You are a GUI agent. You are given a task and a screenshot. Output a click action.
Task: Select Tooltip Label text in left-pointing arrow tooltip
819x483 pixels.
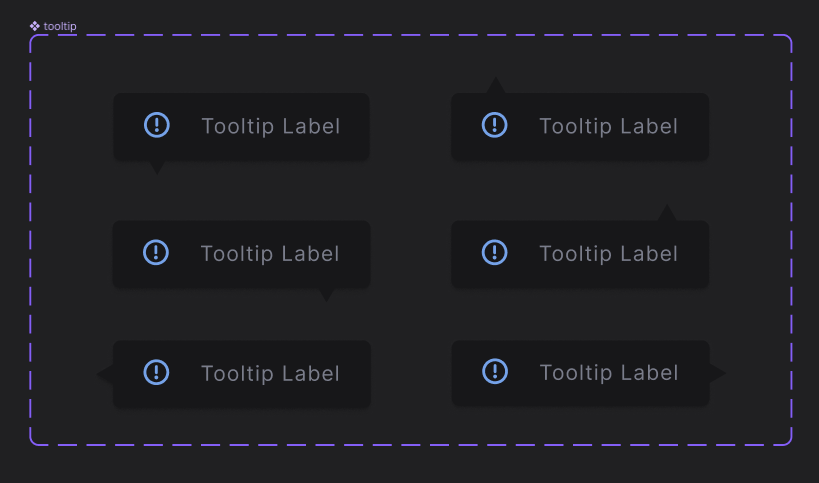pyautogui.click(x=270, y=374)
